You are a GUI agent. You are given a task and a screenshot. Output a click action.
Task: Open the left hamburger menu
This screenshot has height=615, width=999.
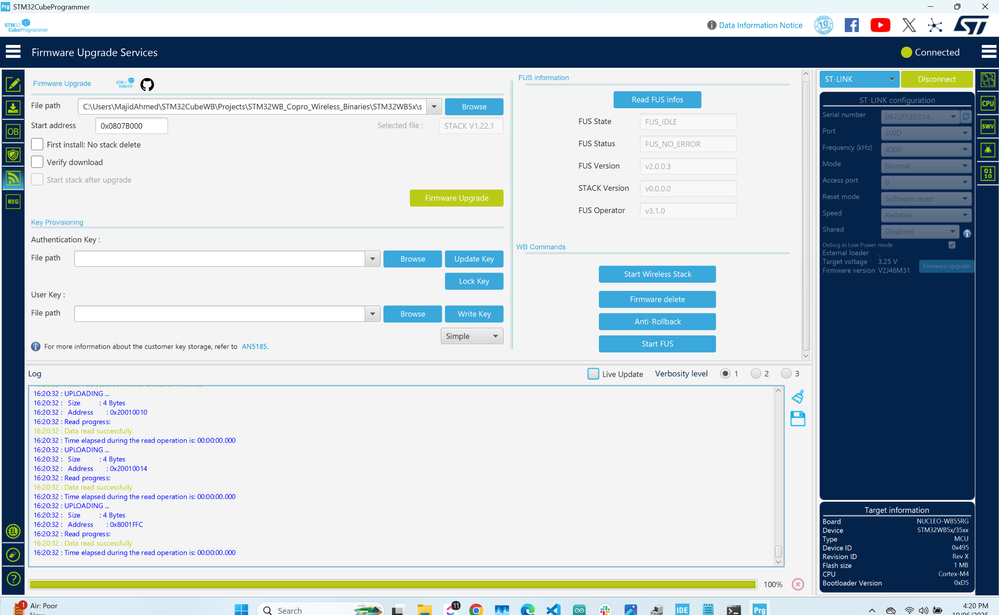click(x=13, y=52)
